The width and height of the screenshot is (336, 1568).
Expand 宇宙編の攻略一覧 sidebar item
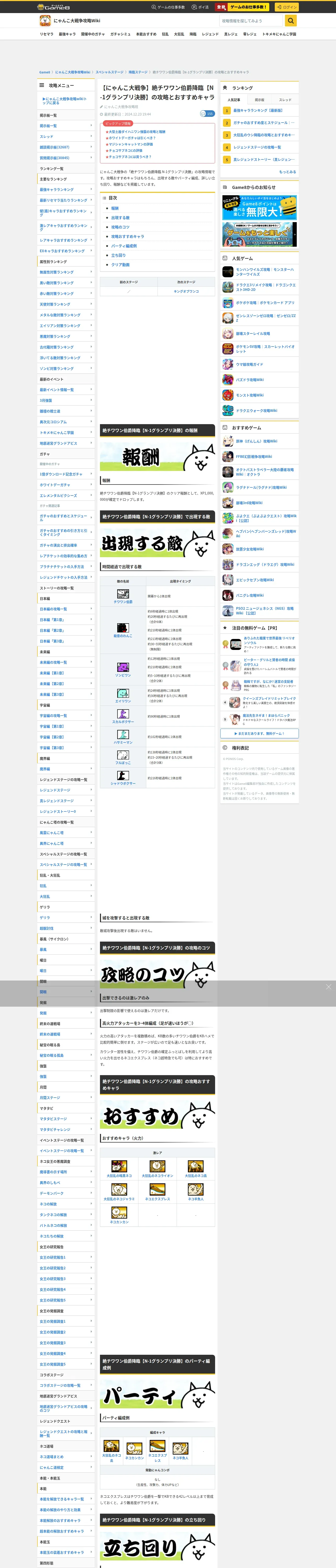tap(66, 716)
